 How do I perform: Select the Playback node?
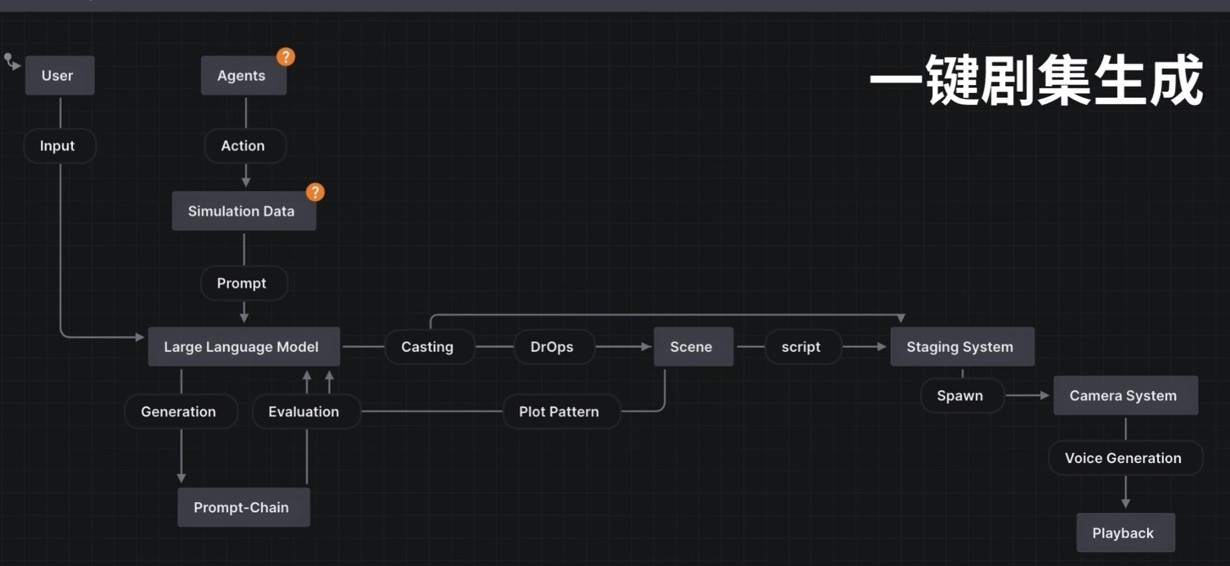[1125, 533]
